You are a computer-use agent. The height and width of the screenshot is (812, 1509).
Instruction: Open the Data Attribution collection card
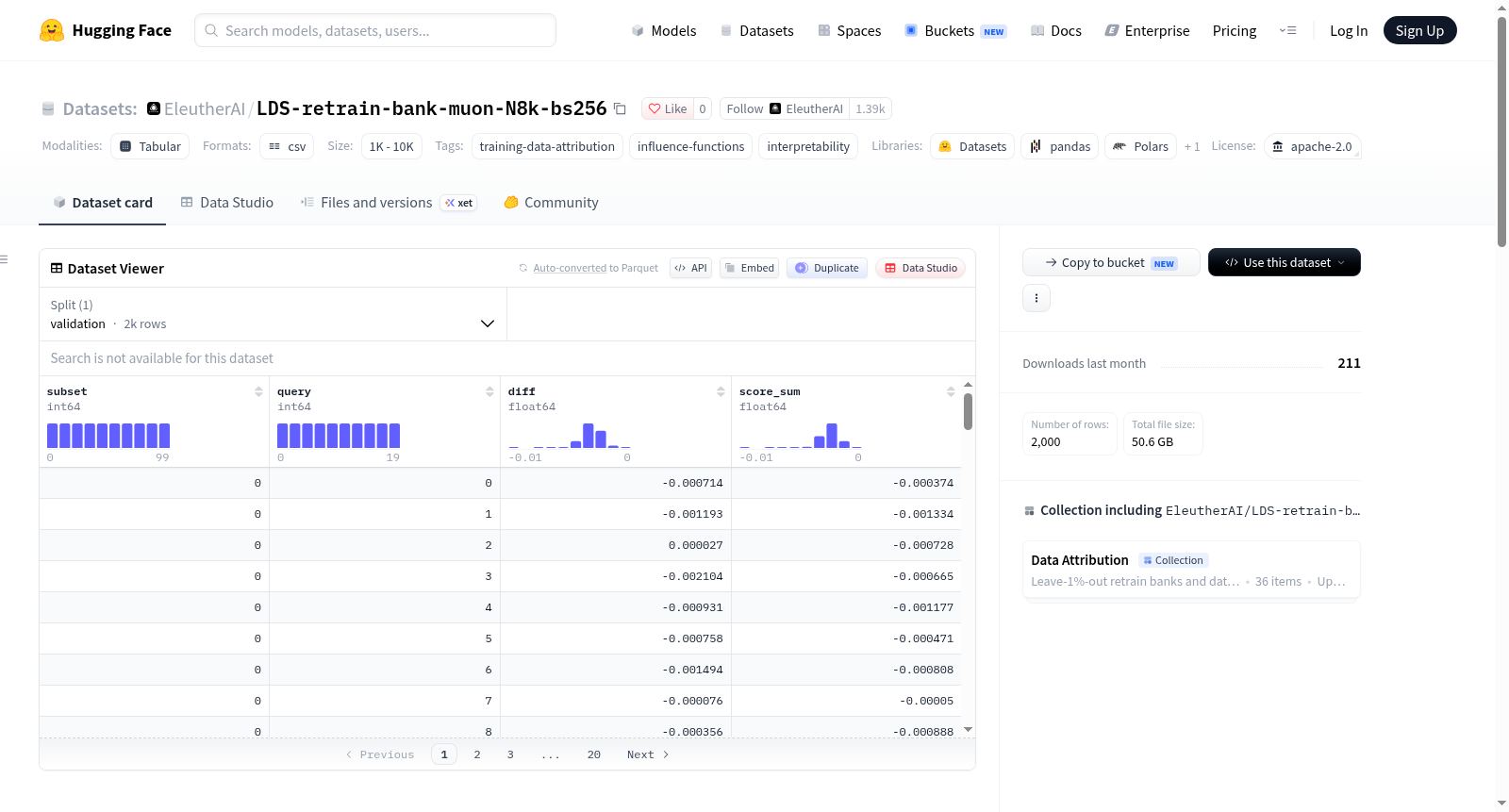coord(1191,570)
